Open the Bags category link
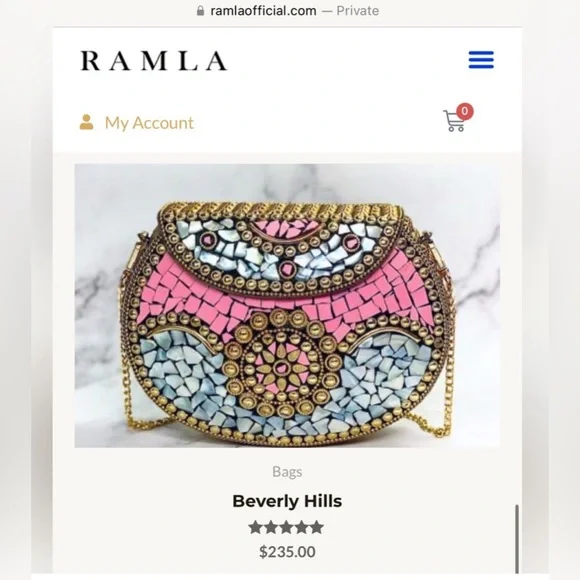This screenshot has height=580, width=580. [x=287, y=472]
